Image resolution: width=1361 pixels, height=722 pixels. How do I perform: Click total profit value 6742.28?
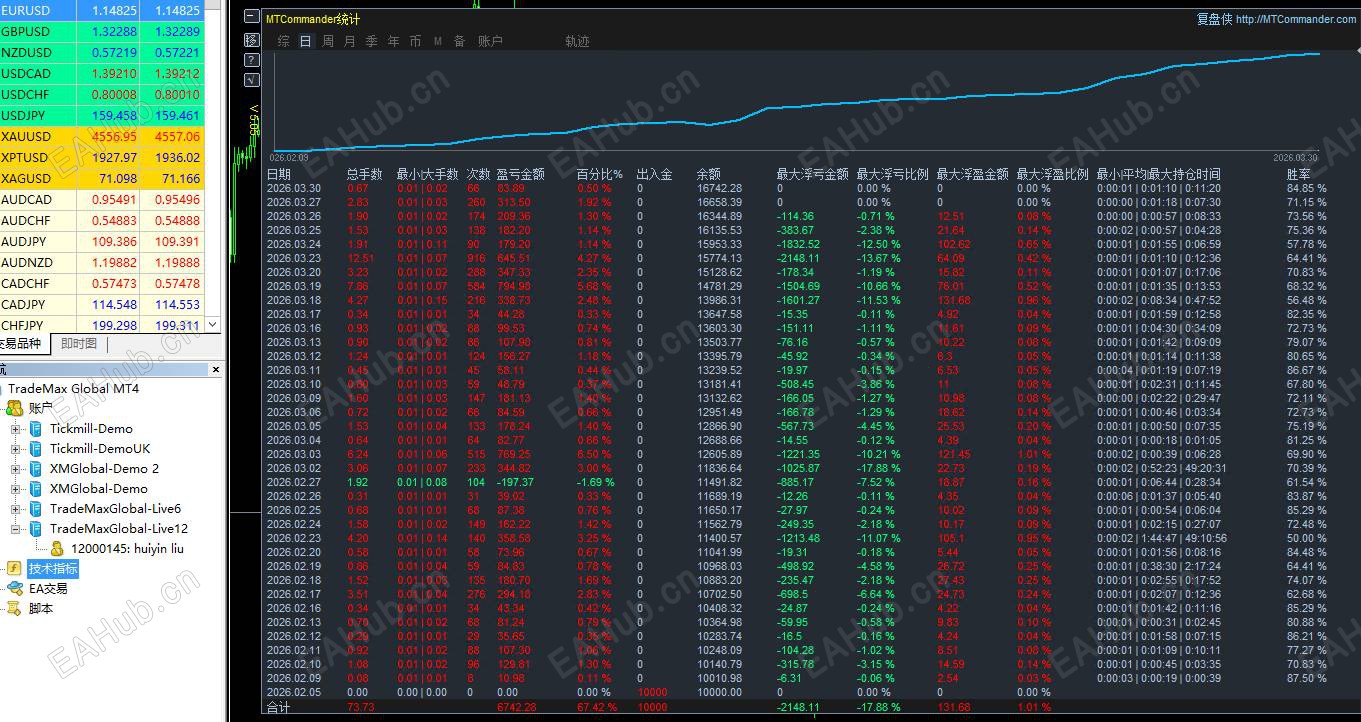click(x=516, y=707)
